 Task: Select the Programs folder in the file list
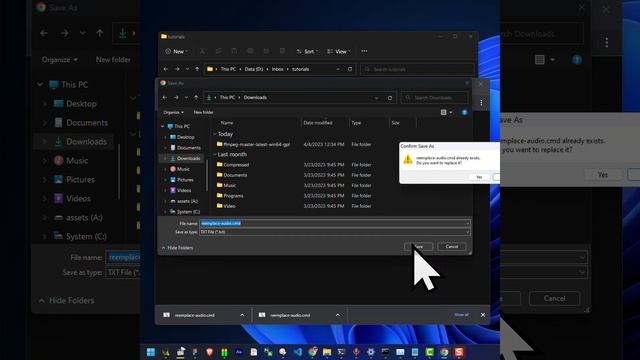(x=230, y=196)
